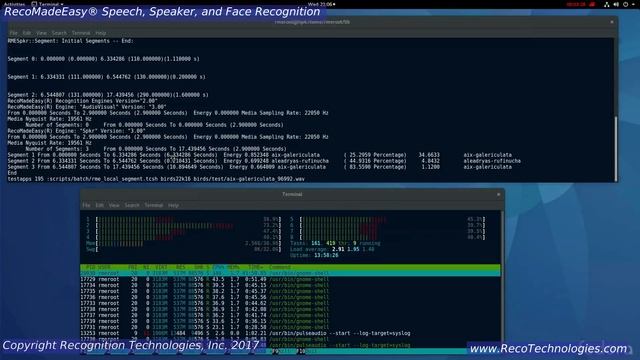Click the 'Segment 2: 6.544807' output line
This screenshot has width=640, height=360.
coord(108,95)
